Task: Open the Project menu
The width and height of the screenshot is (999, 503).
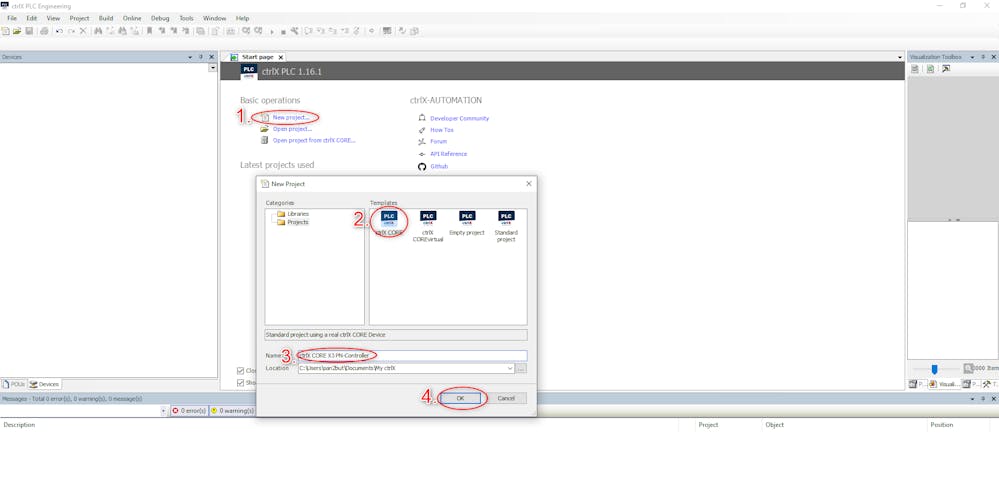Action: point(80,18)
